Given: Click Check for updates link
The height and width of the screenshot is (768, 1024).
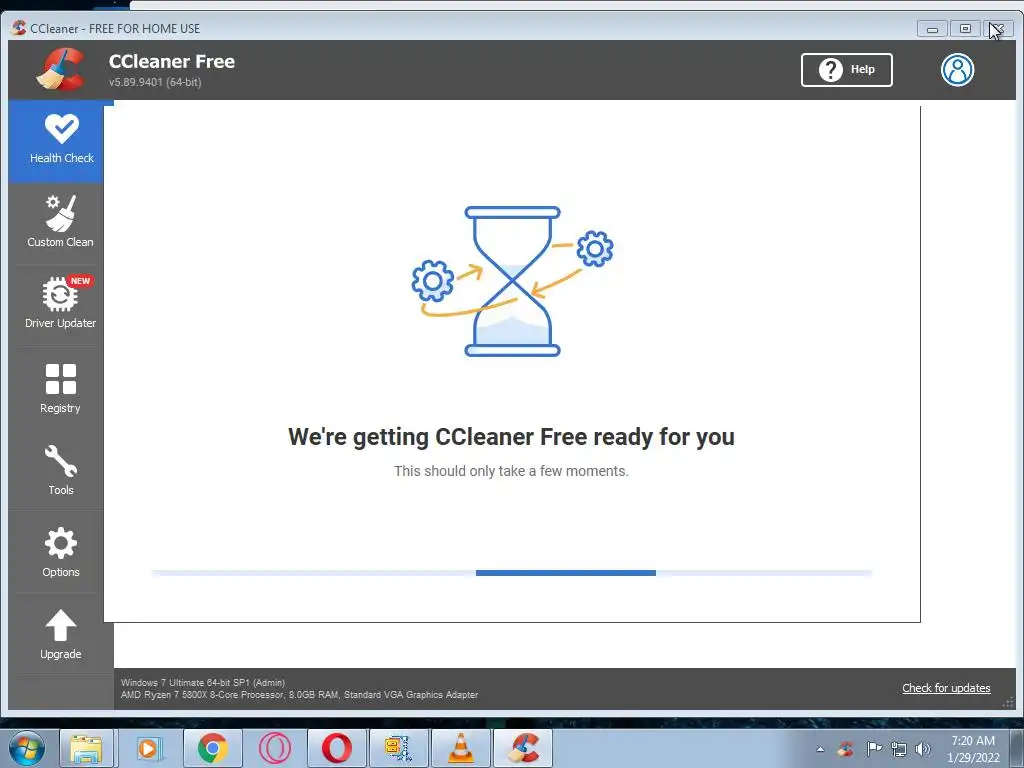Looking at the screenshot, I should pos(946,688).
